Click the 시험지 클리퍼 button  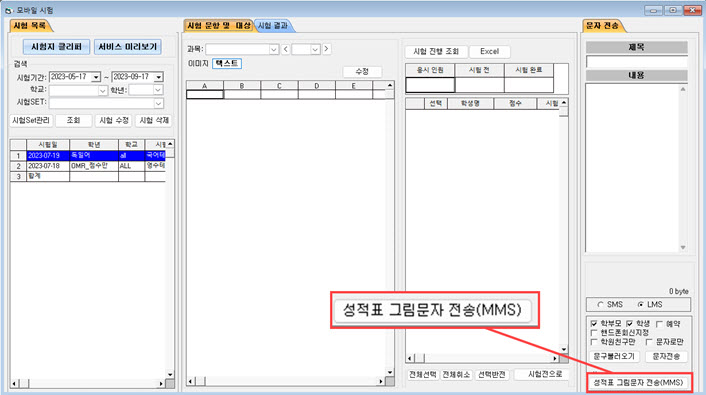pyautogui.click(x=56, y=47)
